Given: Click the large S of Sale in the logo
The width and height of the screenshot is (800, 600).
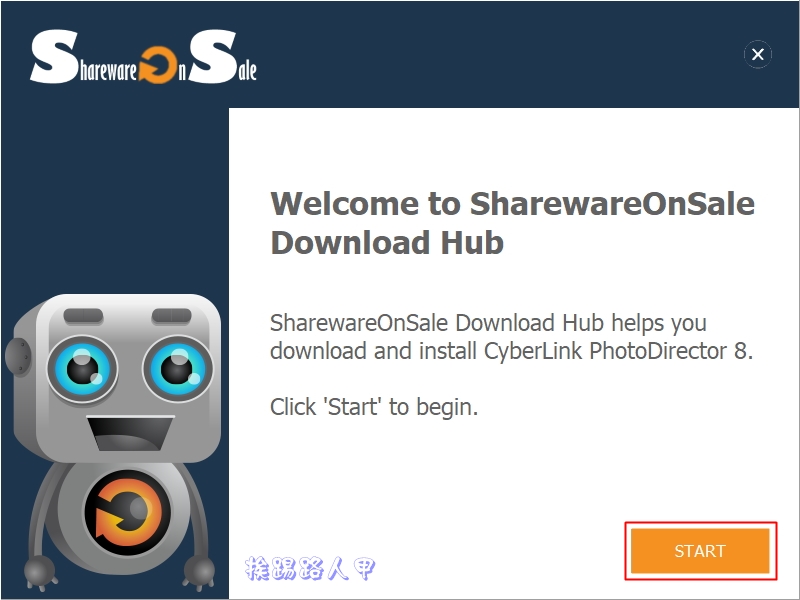Looking at the screenshot, I should [213, 57].
